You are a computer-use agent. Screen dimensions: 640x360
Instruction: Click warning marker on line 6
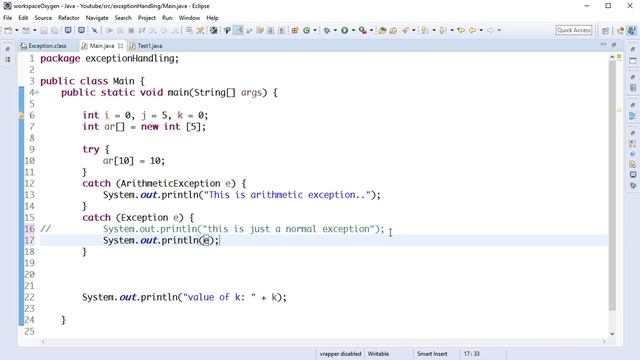(21, 116)
